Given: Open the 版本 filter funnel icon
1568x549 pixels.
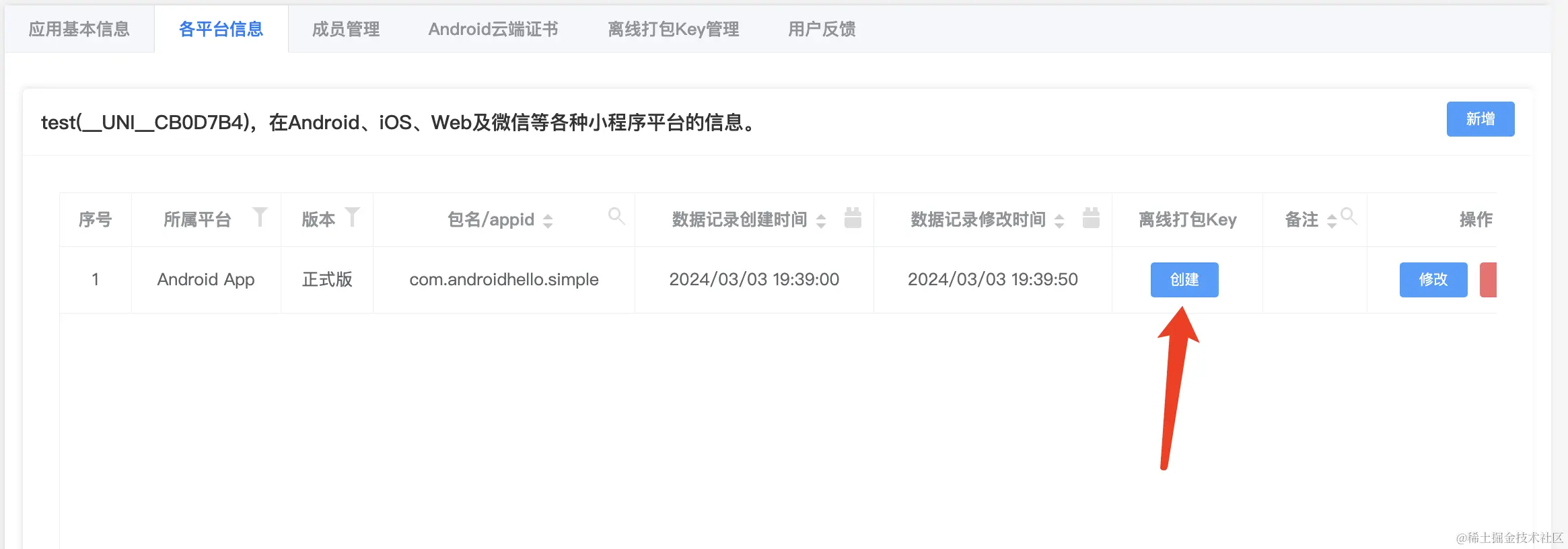Looking at the screenshot, I should point(352,217).
